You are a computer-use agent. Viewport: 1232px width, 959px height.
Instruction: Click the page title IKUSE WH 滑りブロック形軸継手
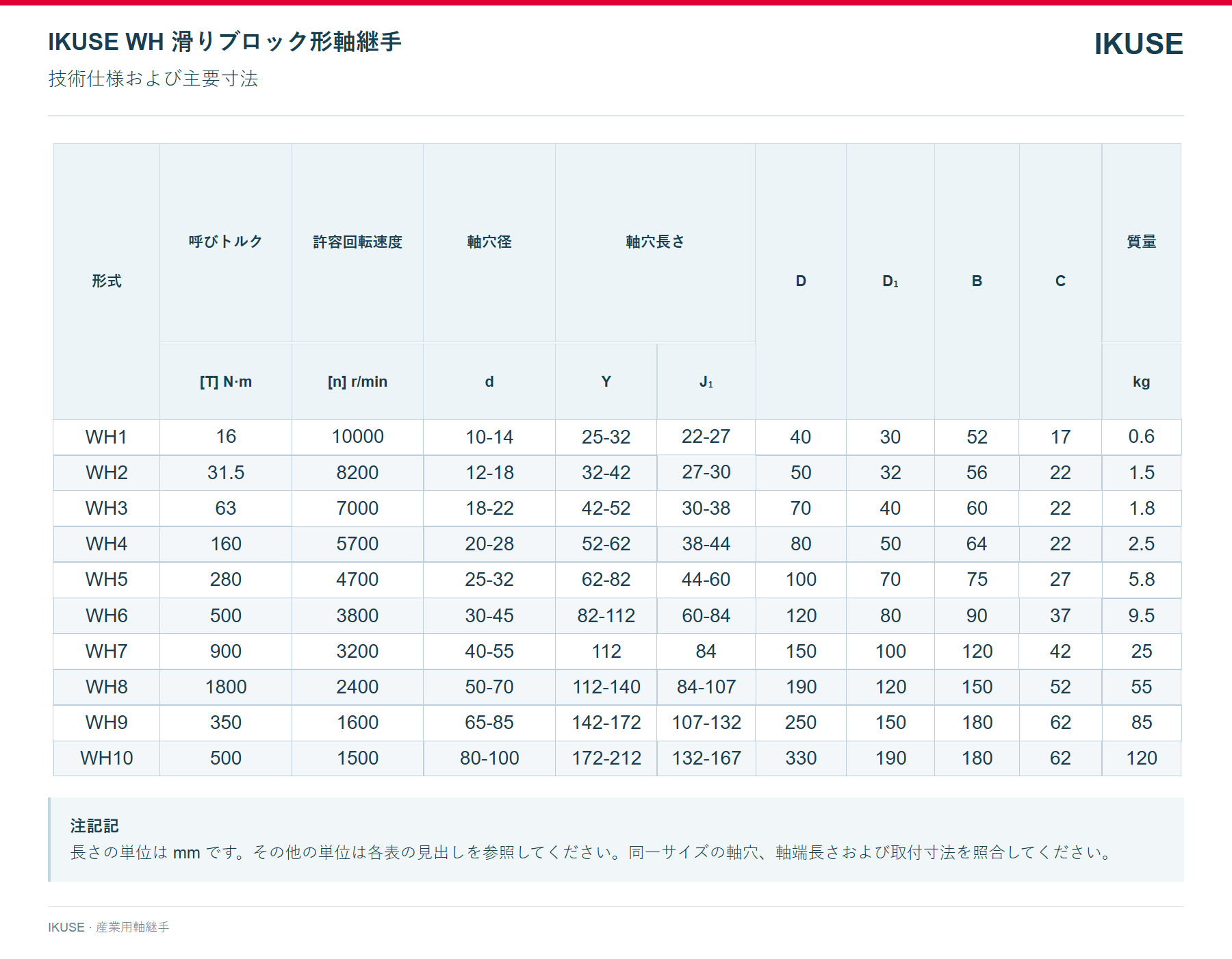click(x=224, y=42)
